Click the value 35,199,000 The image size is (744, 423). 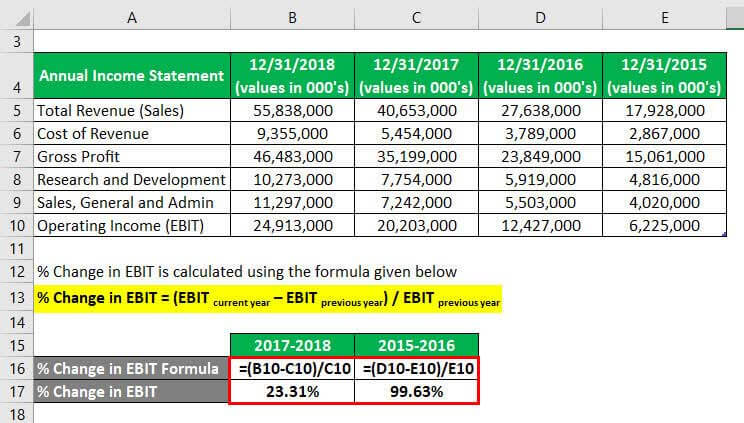click(416, 156)
